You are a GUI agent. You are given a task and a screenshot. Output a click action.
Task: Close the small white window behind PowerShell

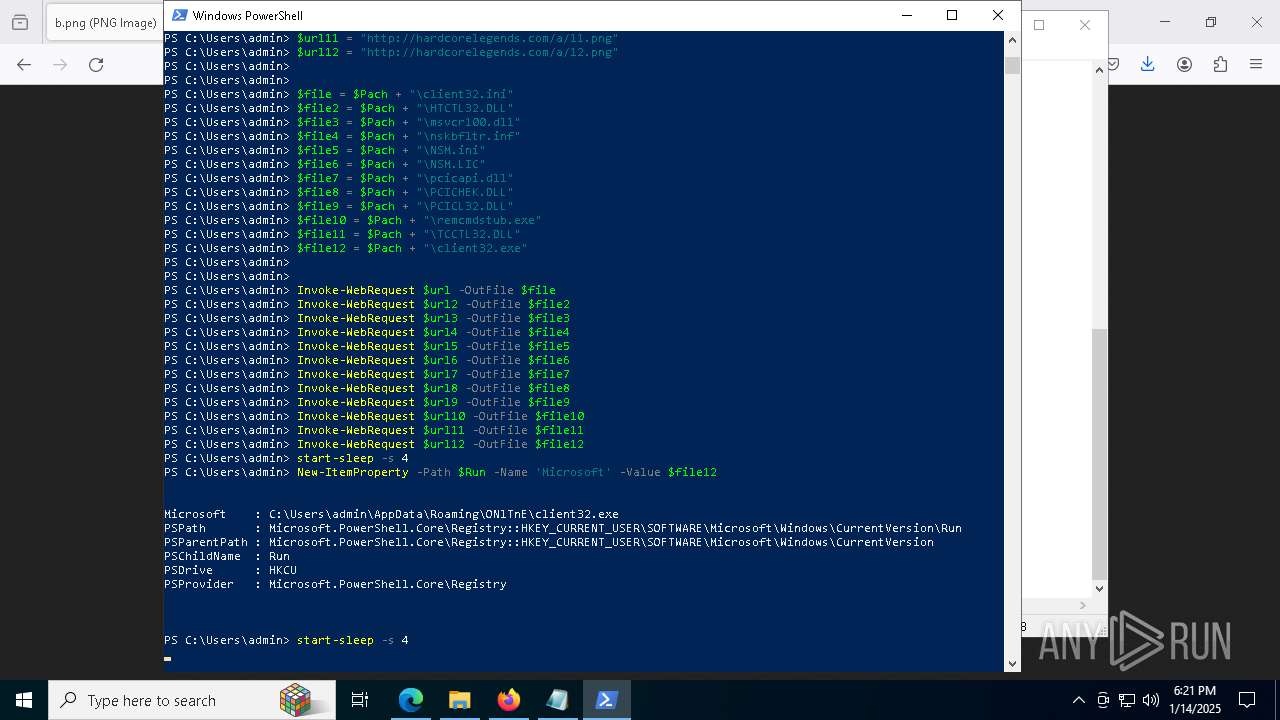point(1085,25)
